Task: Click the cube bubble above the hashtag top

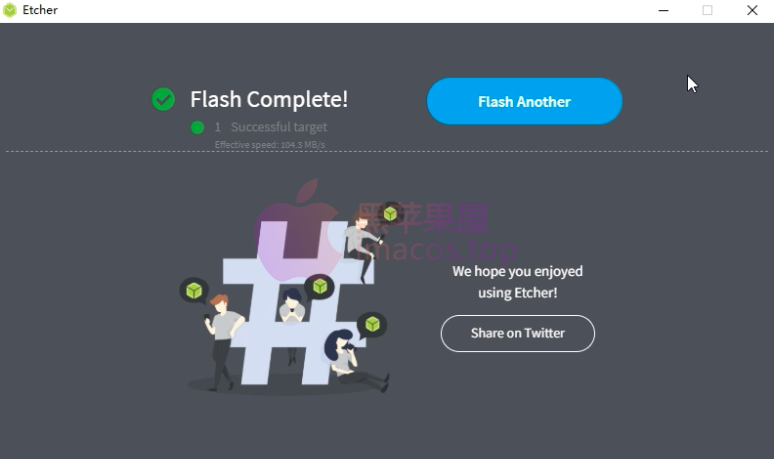Action: [391, 214]
